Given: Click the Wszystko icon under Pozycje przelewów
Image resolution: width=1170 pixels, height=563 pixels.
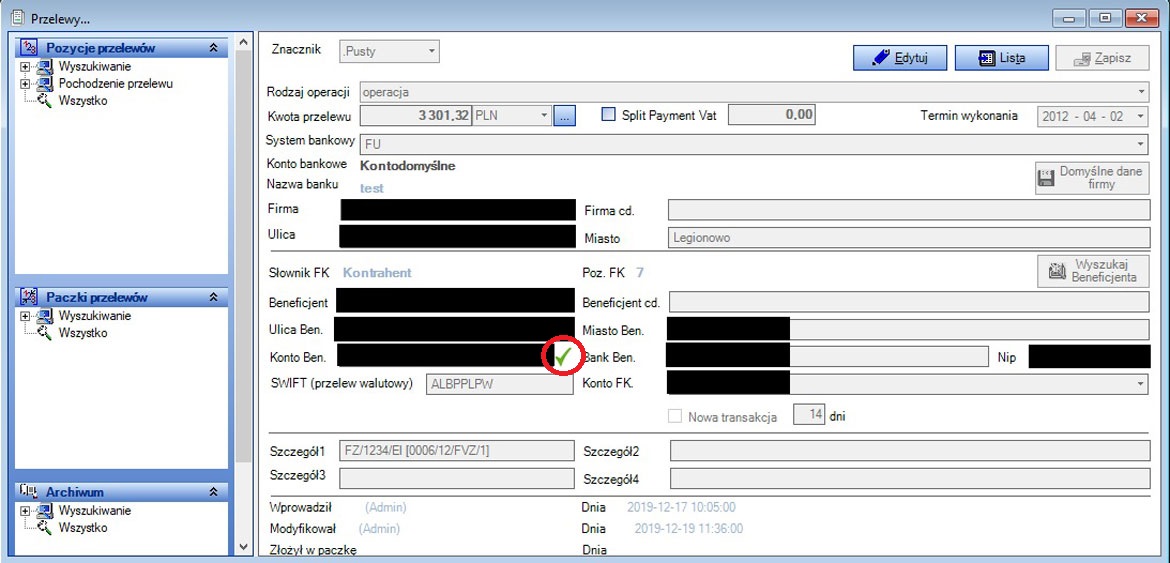Looking at the screenshot, I should pos(45,101).
